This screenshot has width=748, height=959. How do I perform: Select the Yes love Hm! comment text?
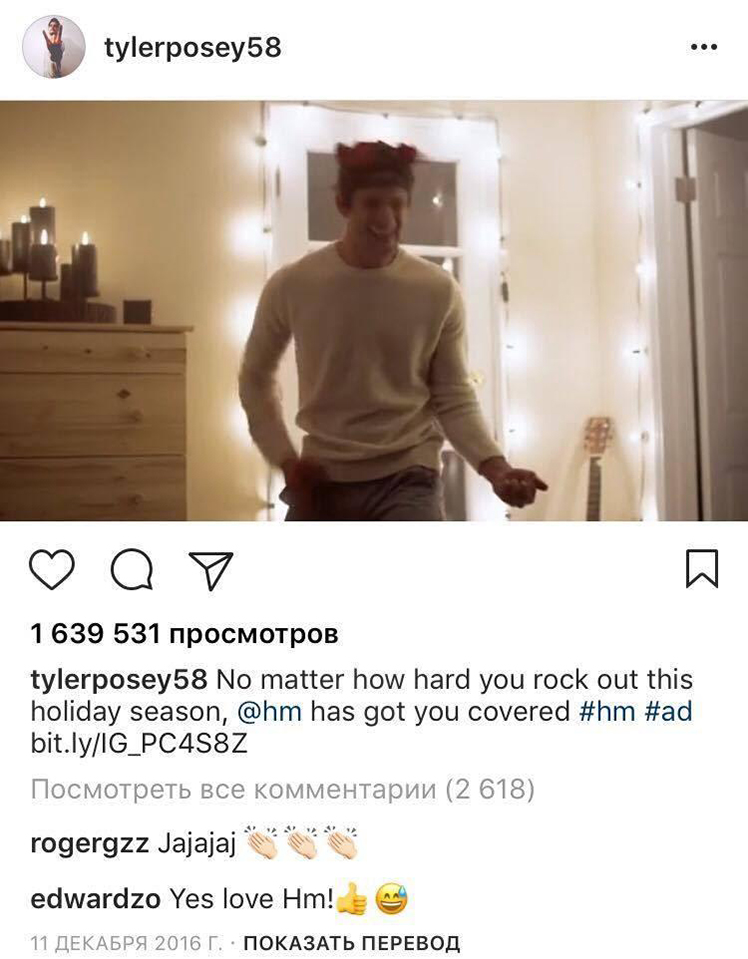pyautogui.click(x=251, y=899)
